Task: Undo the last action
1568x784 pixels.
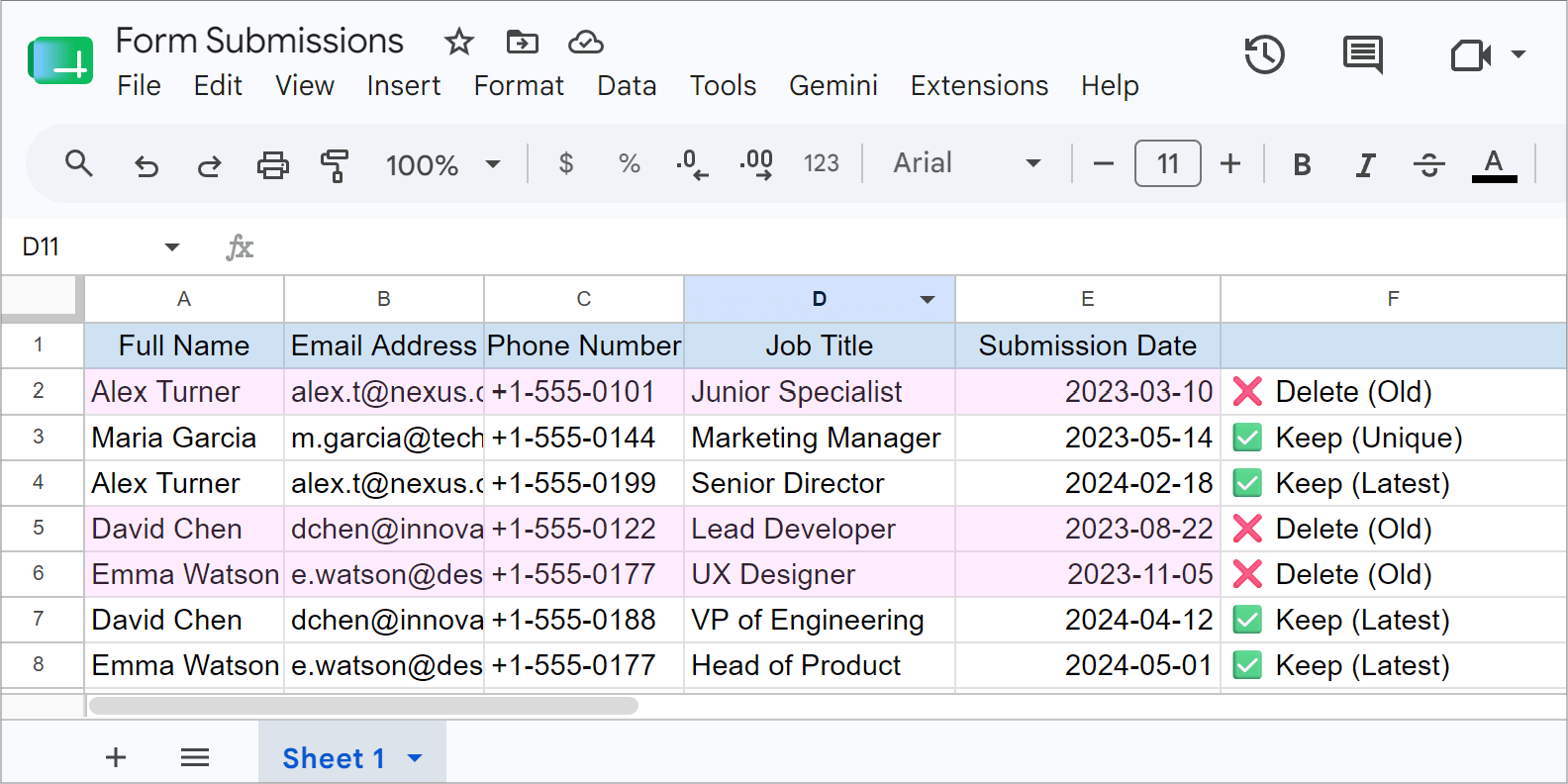Action: tap(147, 164)
